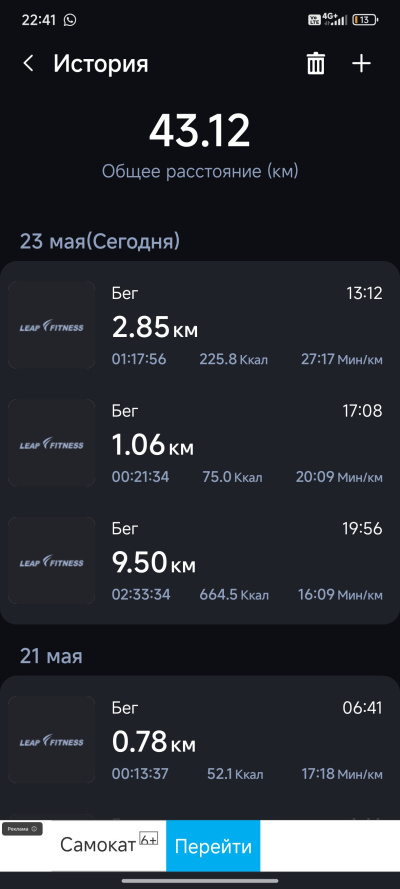Open the 1.06 км run entry at 17:08

tap(200, 443)
